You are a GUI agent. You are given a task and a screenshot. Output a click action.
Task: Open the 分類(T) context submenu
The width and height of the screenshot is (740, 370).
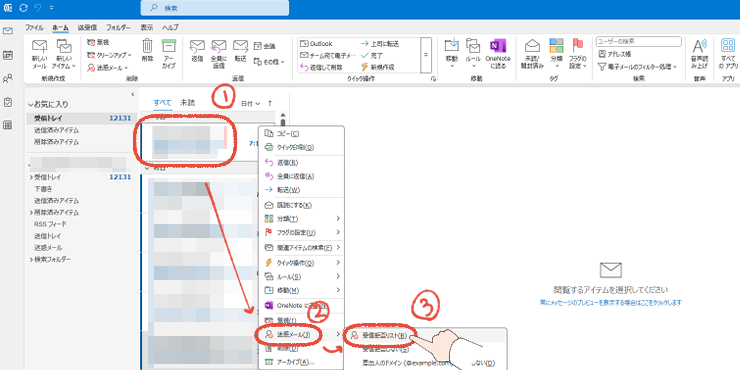coord(302,219)
